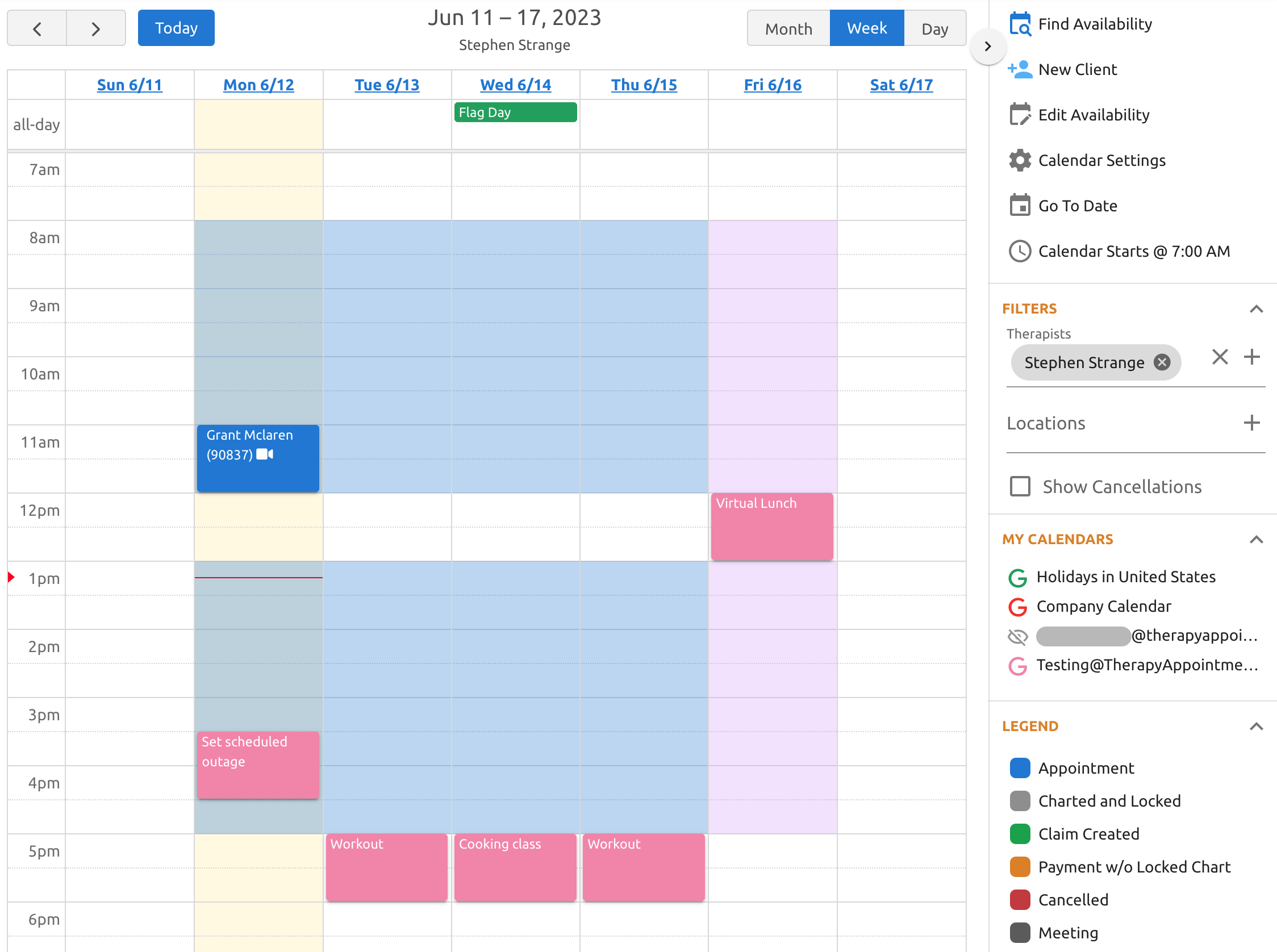Screen dimensions: 1277x952
Task: Open Find Availability
Action: coord(1095,24)
